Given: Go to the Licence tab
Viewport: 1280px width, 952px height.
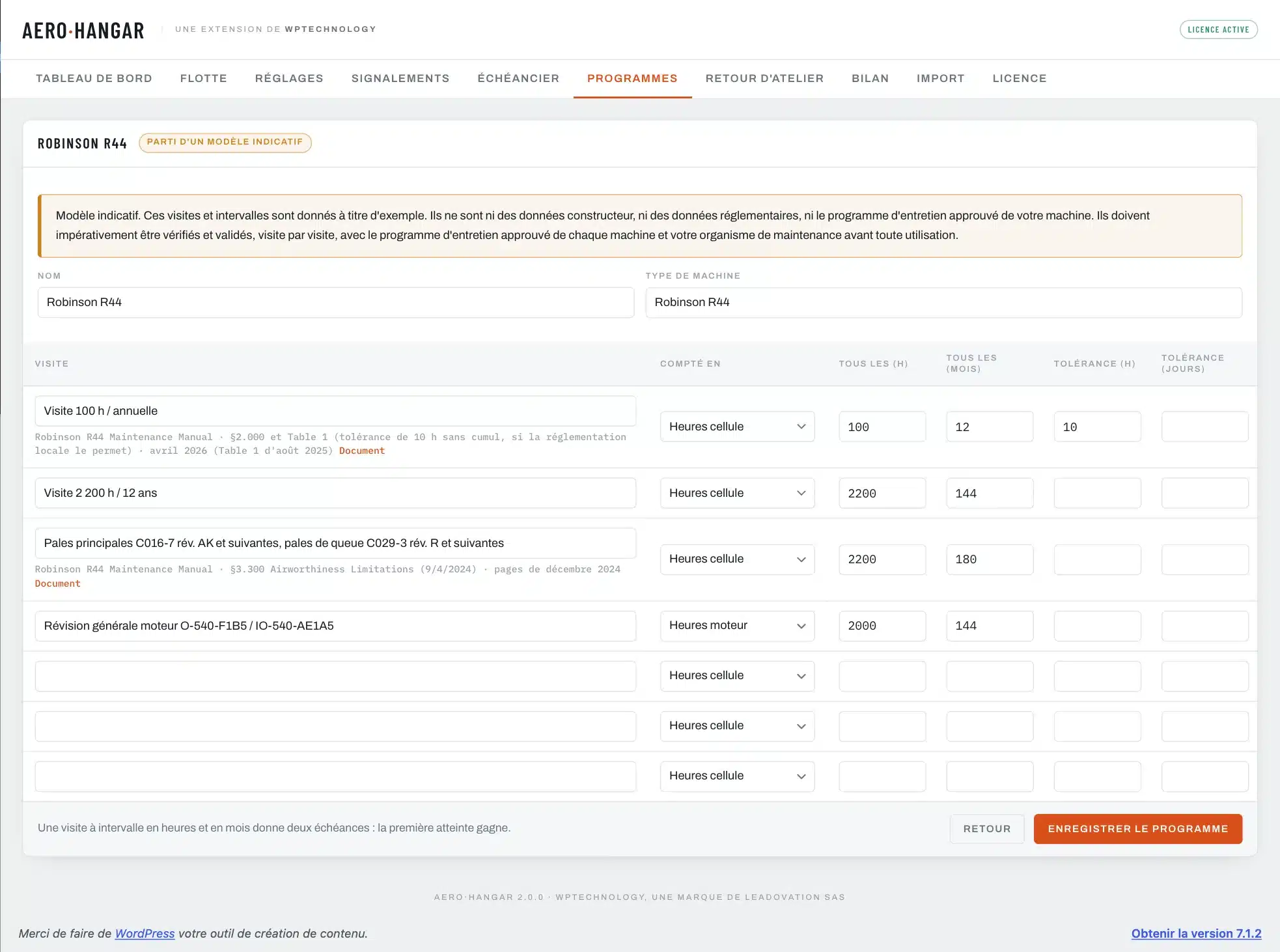Looking at the screenshot, I should point(1019,78).
